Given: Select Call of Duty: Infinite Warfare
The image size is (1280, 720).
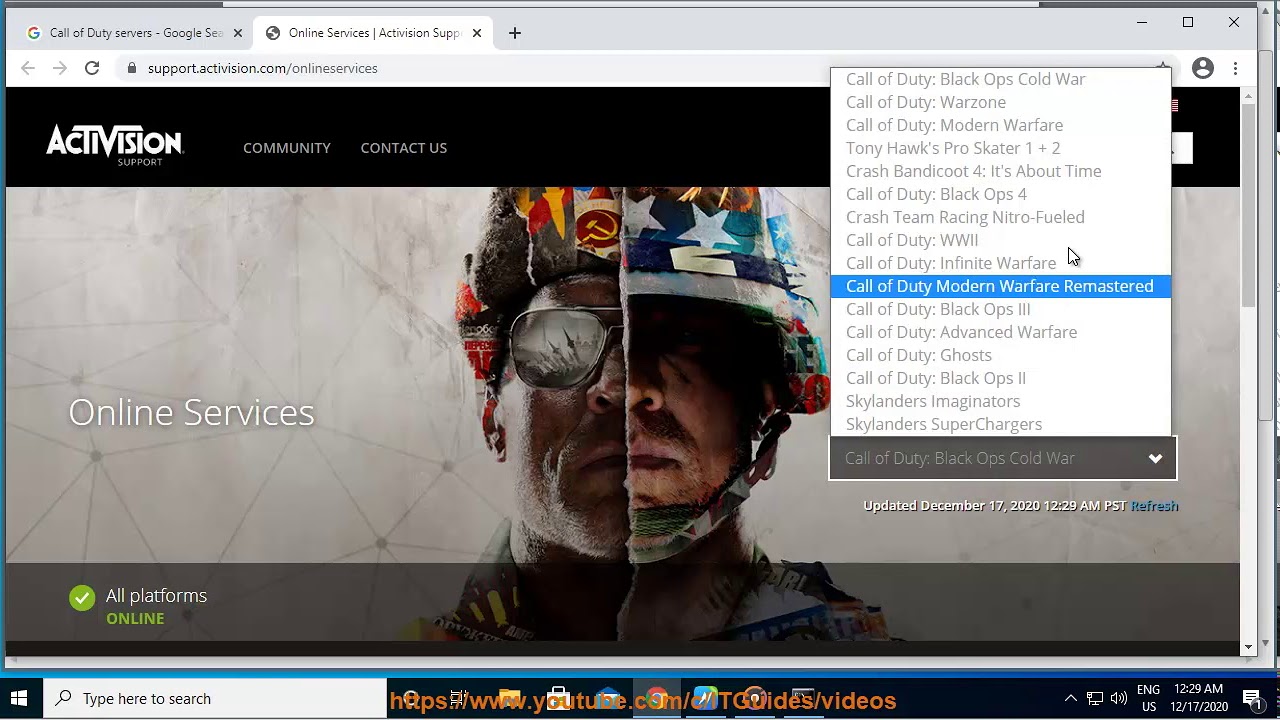Looking at the screenshot, I should 1000,263.
